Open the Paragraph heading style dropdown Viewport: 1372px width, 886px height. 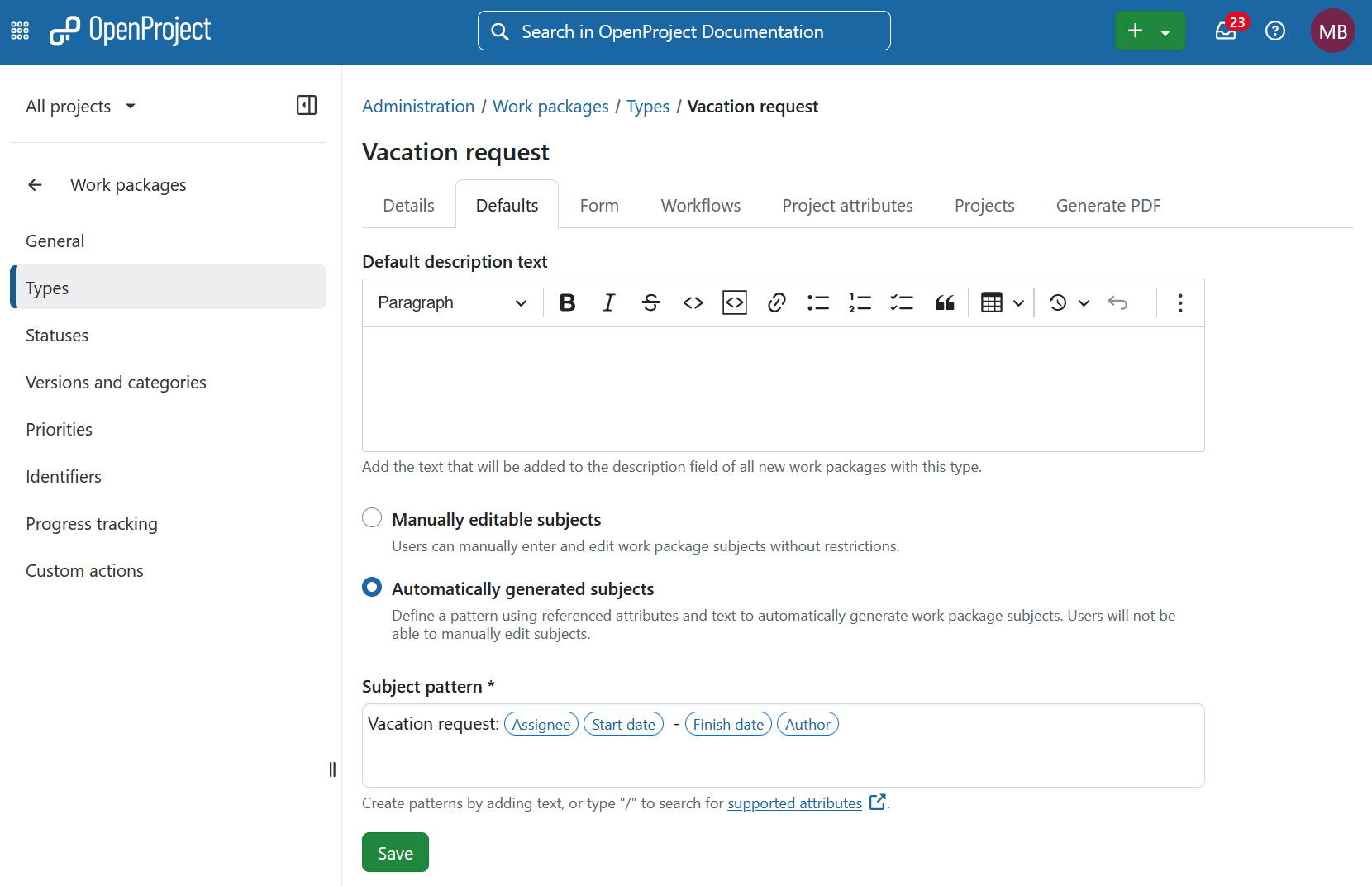click(x=452, y=303)
